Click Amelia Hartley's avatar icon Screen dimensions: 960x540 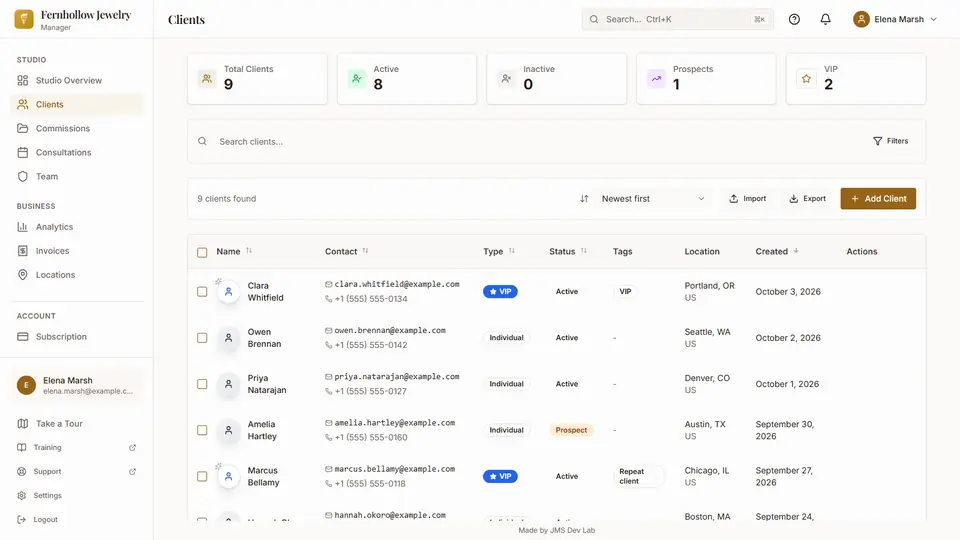pos(228,430)
